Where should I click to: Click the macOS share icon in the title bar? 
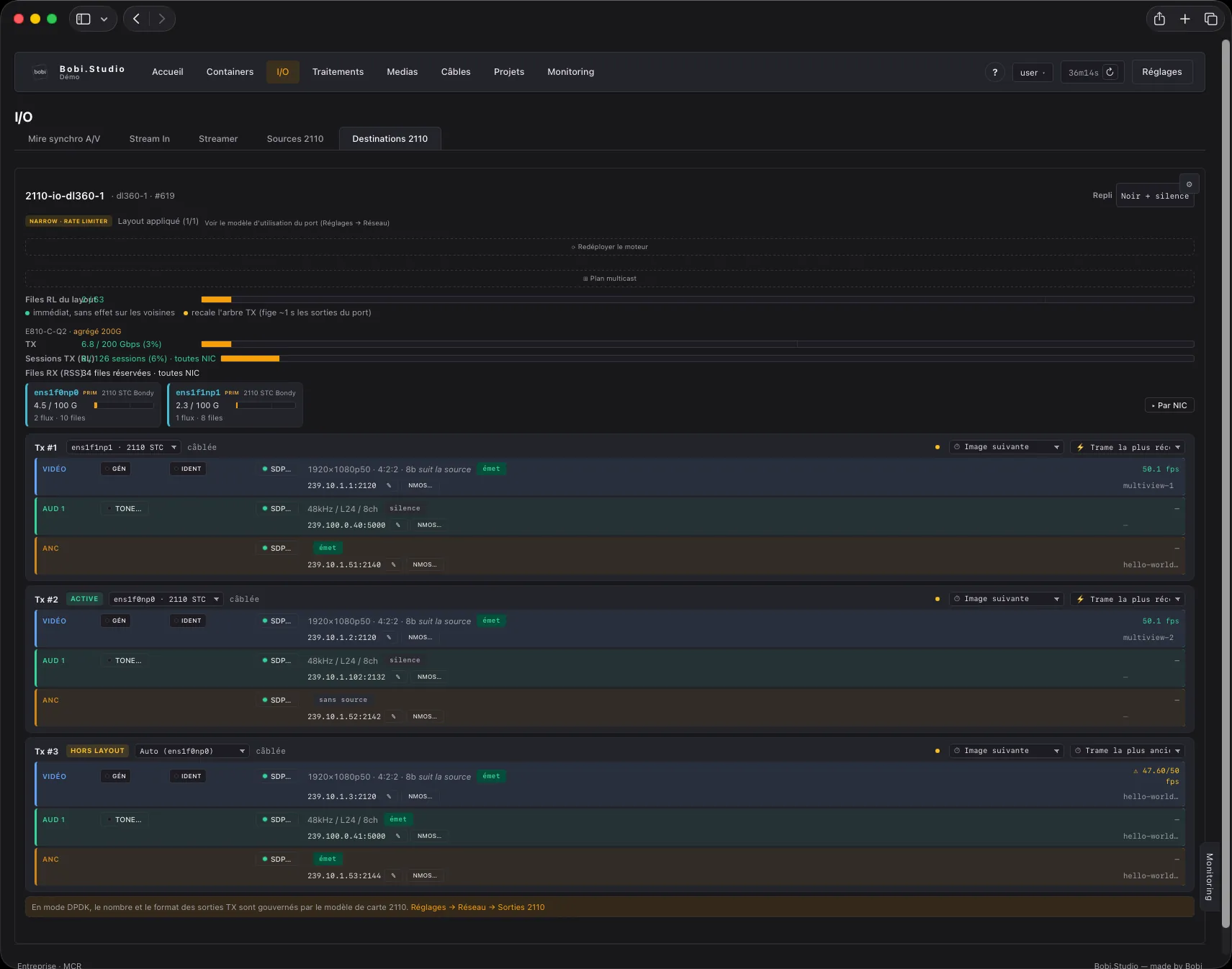click(x=1159, y=19)
